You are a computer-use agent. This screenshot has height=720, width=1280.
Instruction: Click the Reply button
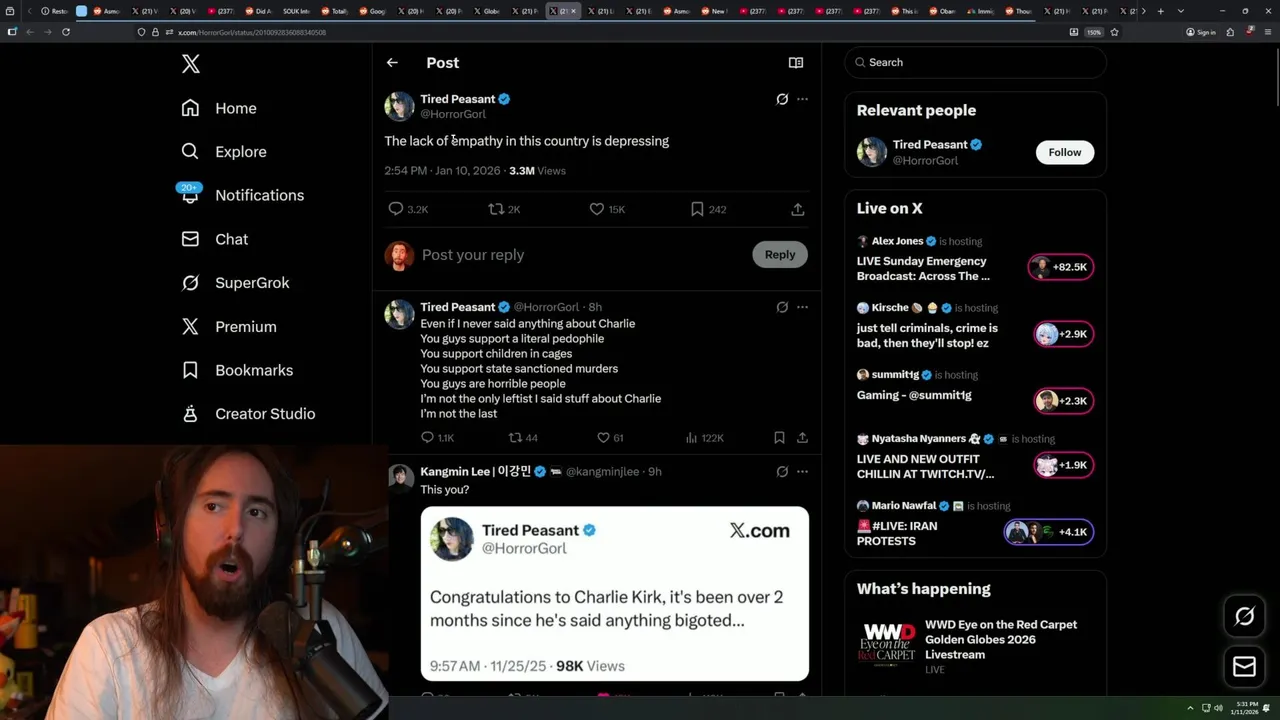pyautogui.click(x=780, y=255)
